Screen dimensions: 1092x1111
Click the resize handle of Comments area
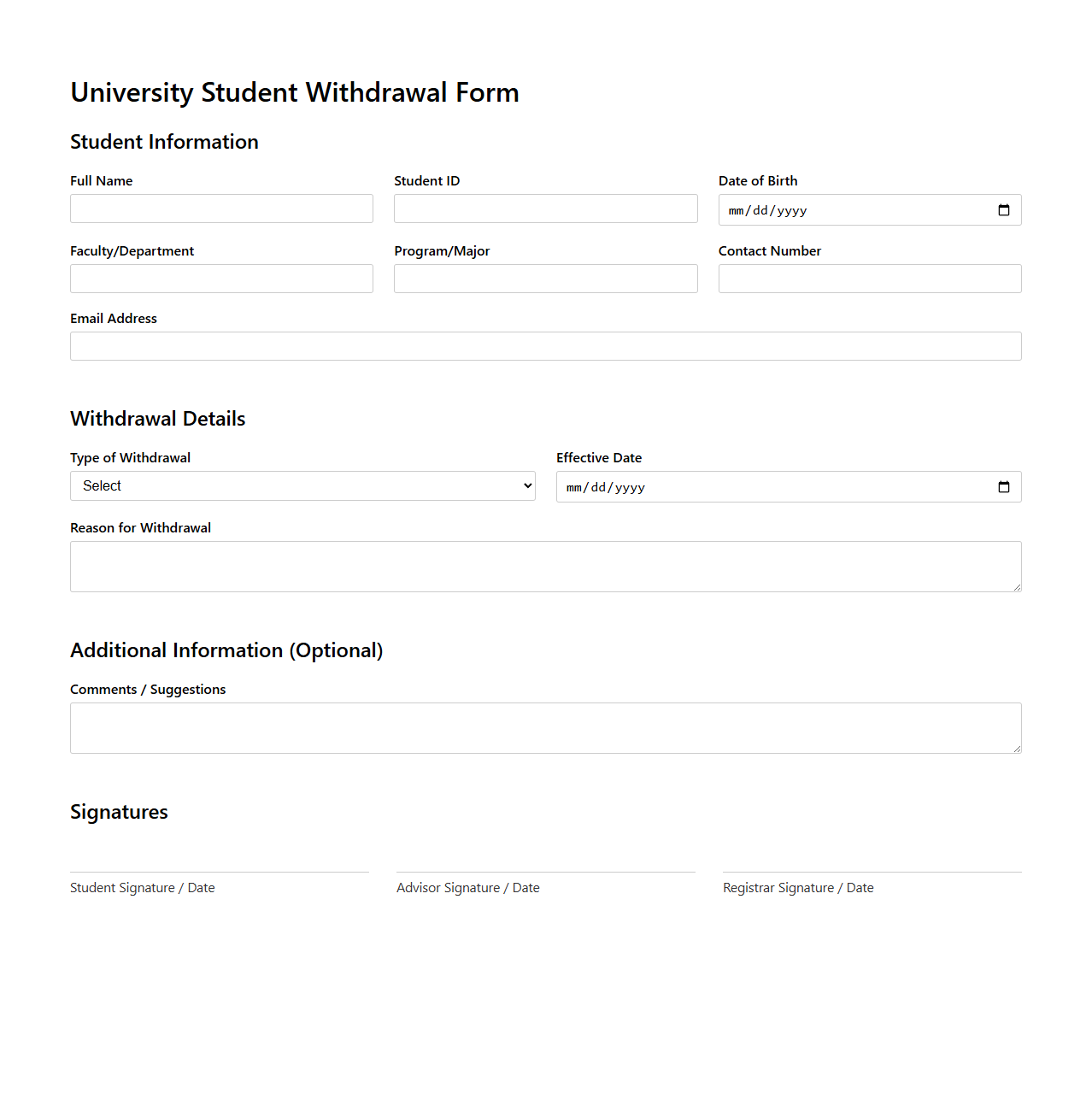click(1017, 749)
